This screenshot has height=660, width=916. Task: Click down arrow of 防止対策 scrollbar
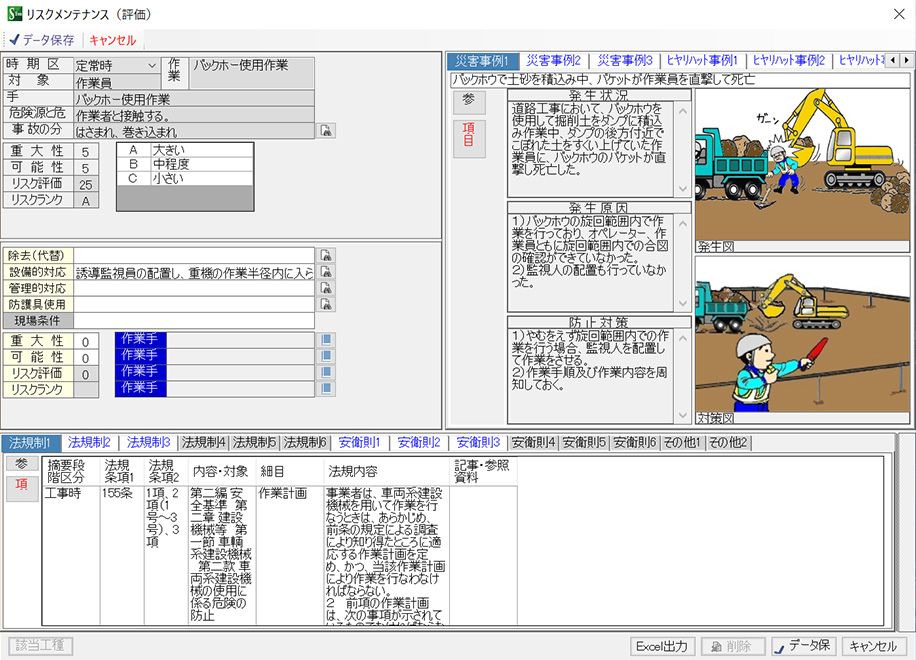pos(682,415)
